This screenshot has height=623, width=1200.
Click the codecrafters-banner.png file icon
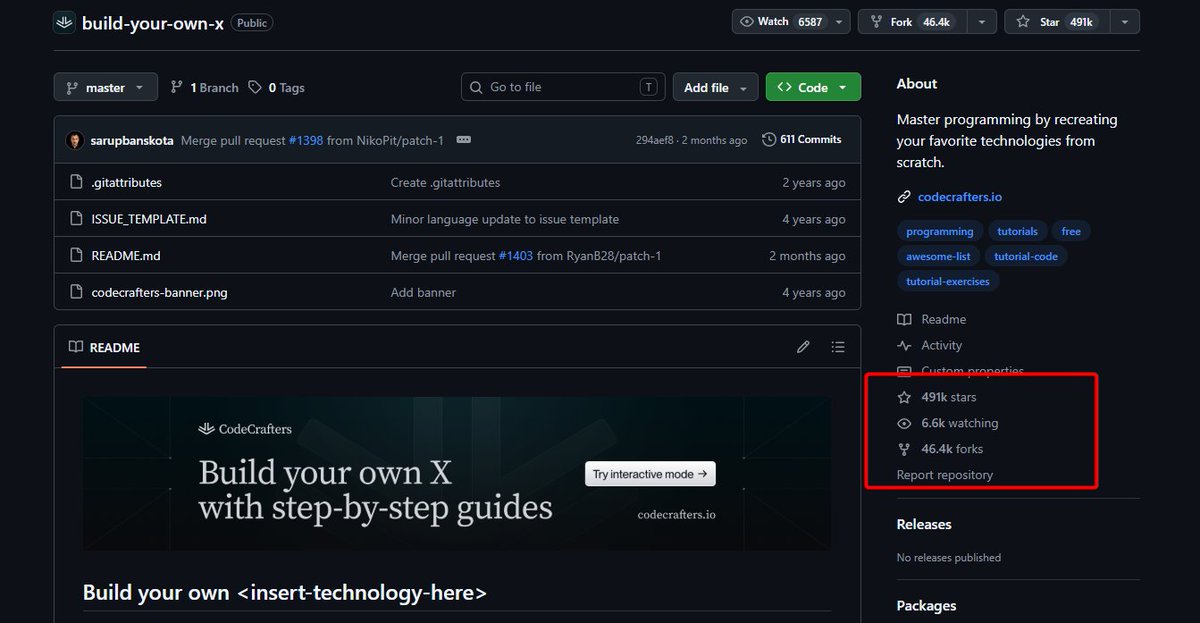pos(75,292)
